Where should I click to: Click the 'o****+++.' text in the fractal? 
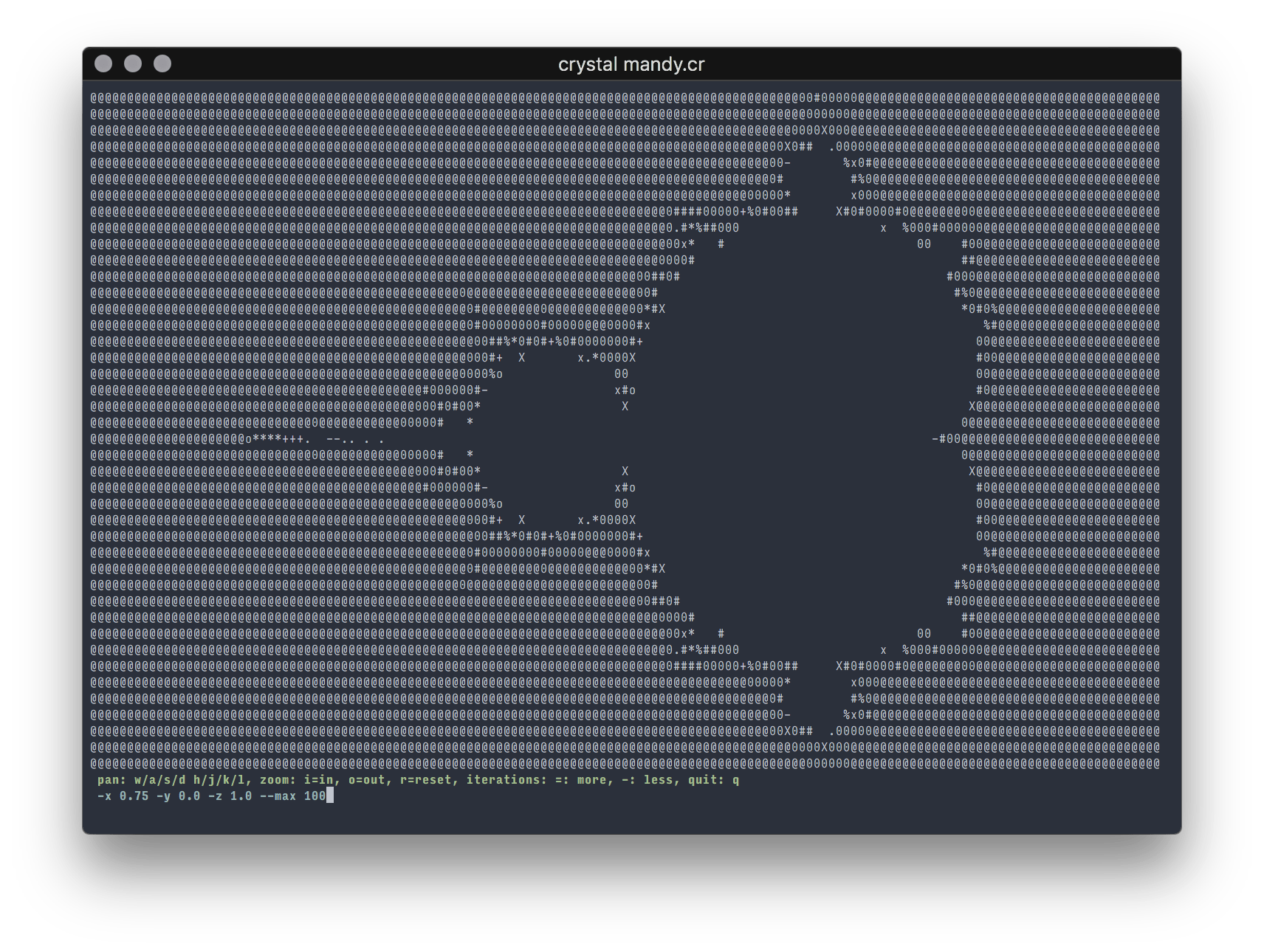[x=278, y=439]
